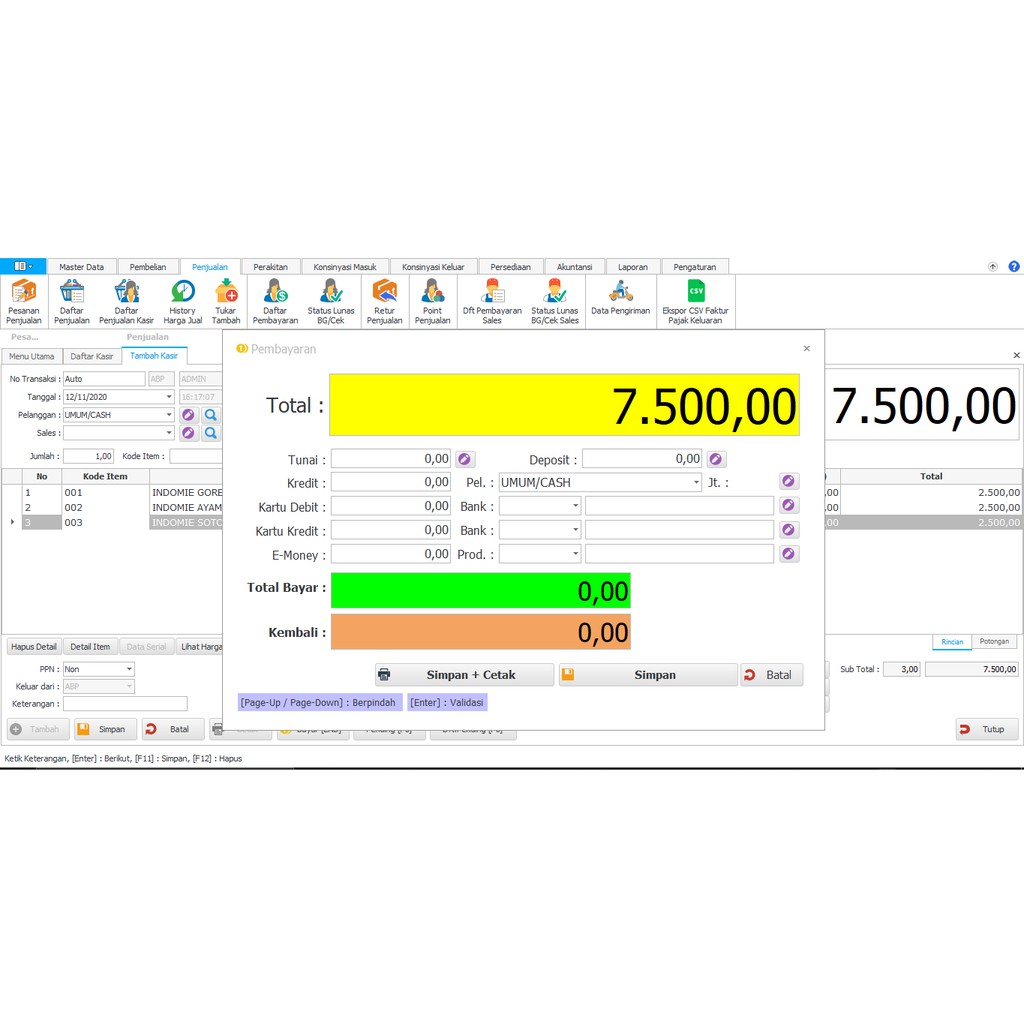Click Batal button in Pembayaran dialog

(771, 675)
